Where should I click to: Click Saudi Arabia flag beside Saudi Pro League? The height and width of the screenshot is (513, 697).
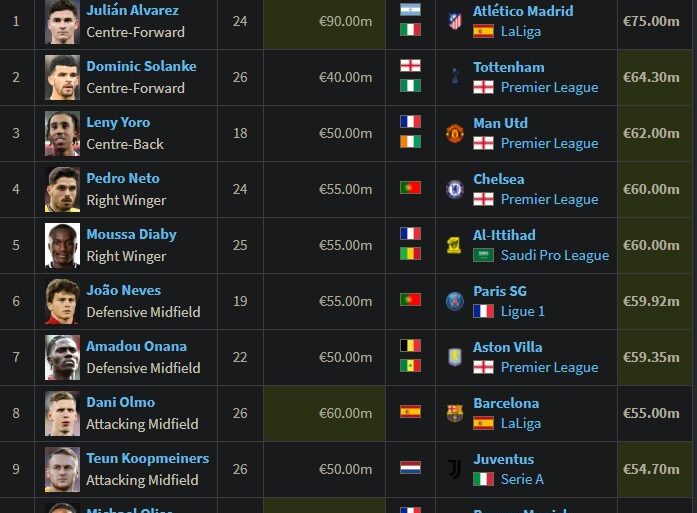(x=484, y=255)
